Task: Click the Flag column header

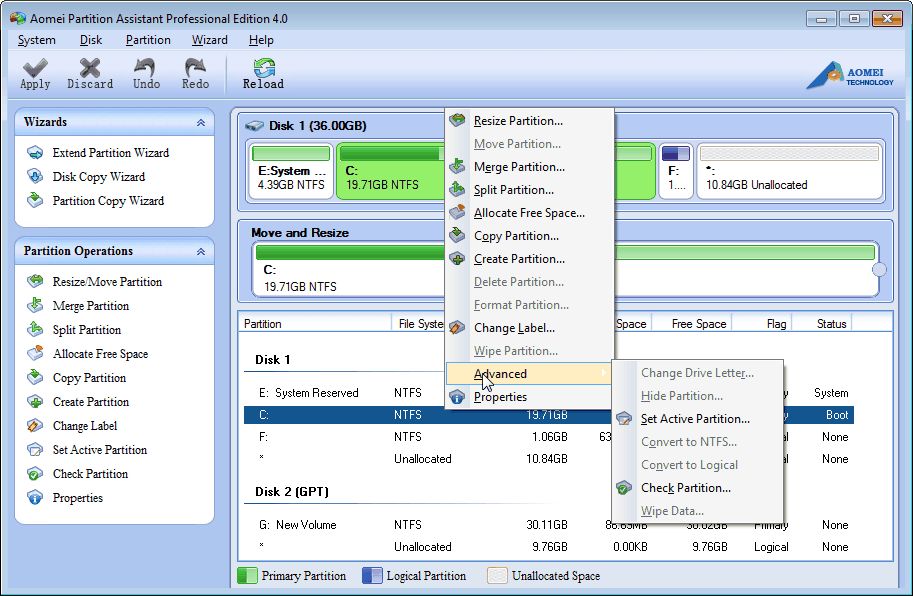Action: coord(762,324)
